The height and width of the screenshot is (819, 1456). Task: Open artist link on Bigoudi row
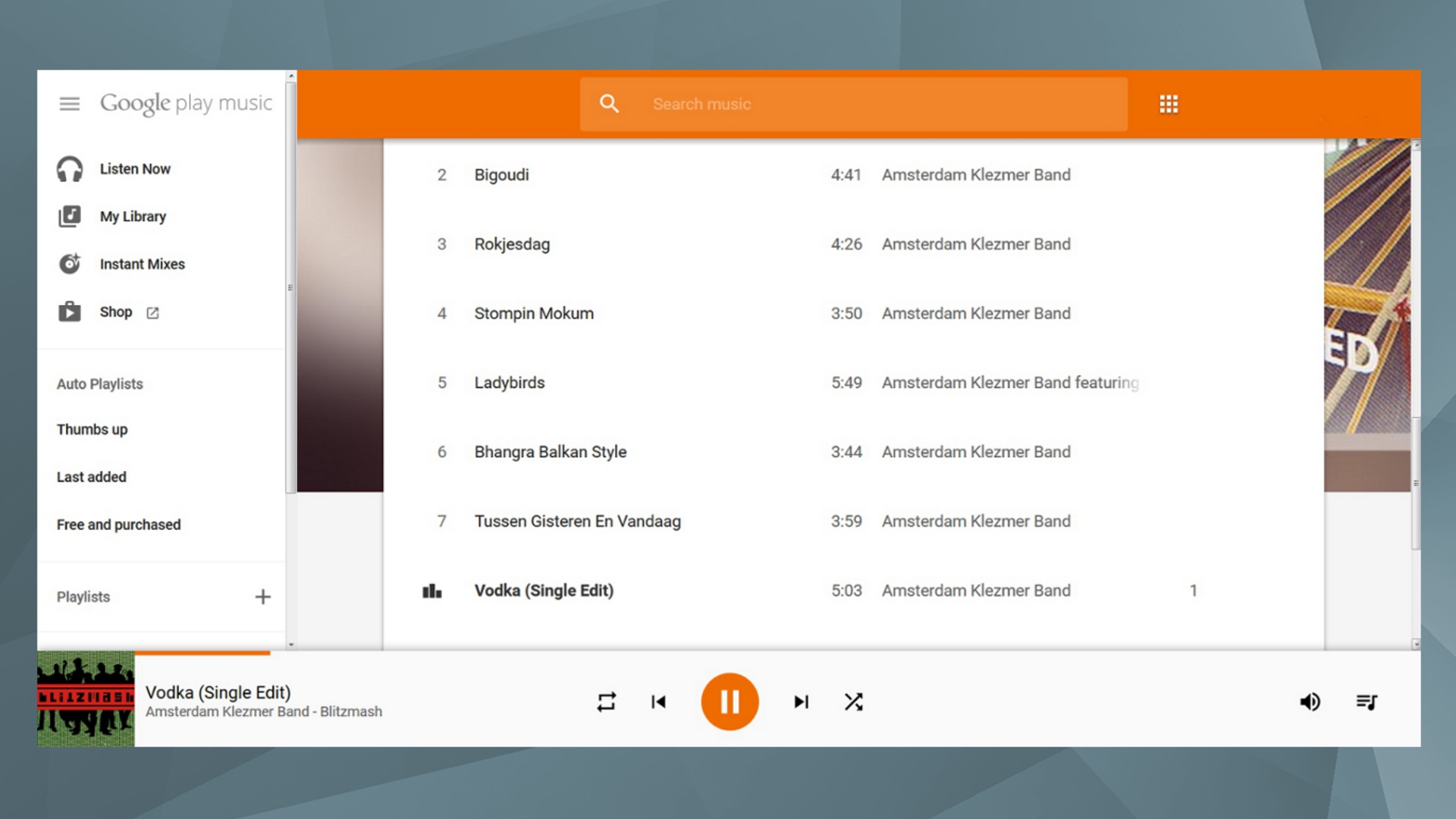click(976, 175)
